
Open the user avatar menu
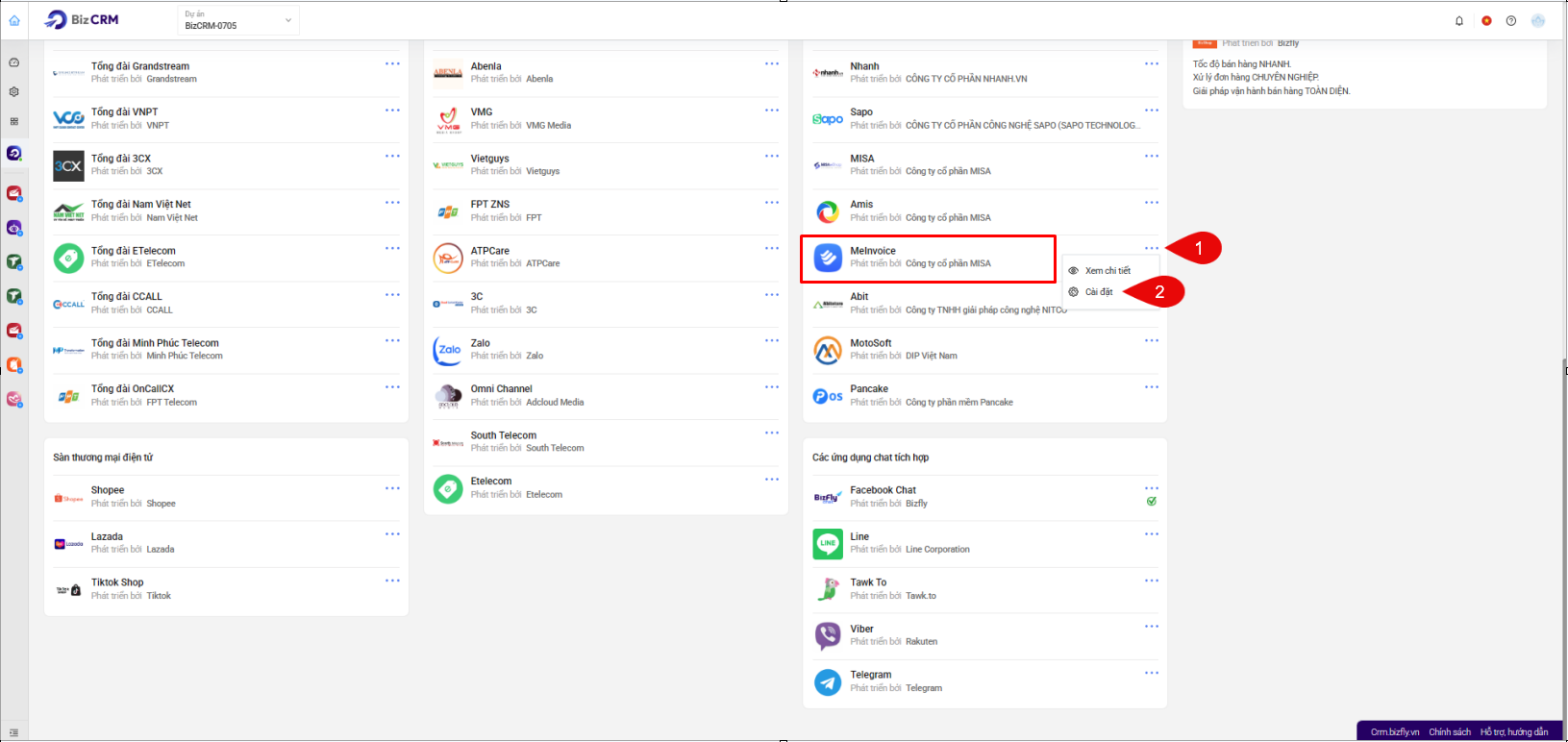1538,21
